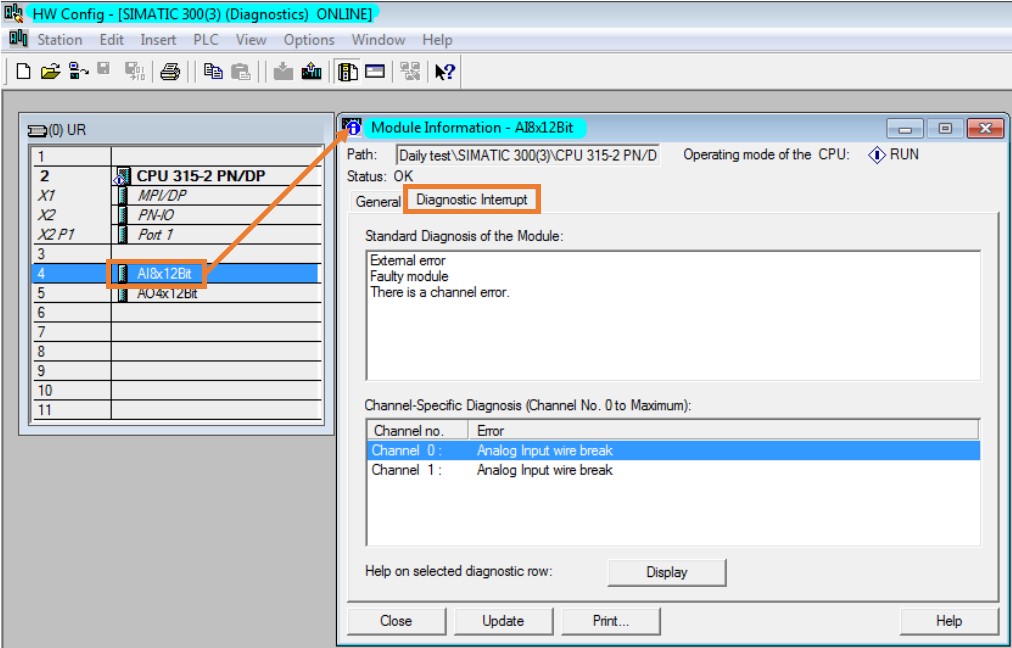Select rack slot 11 row
This screenshot has width=1012, height=648.
click(177, 409)
